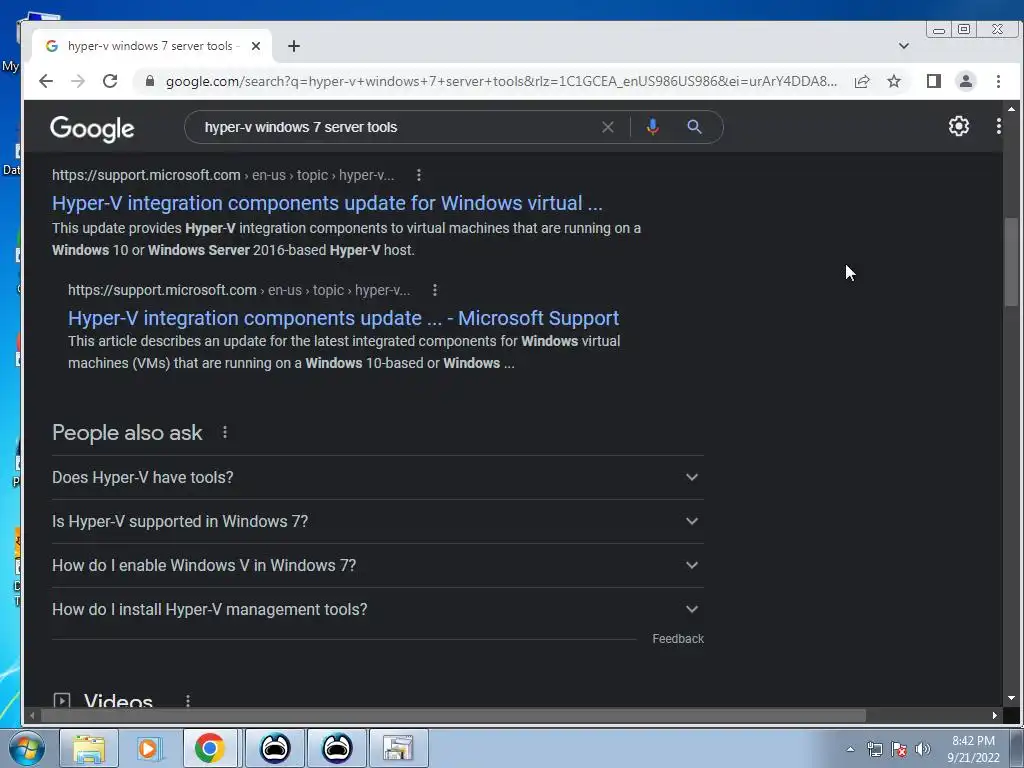Click scroll right arrow at bottom
The image size is (1024, 768).
[x=995, y=716]
